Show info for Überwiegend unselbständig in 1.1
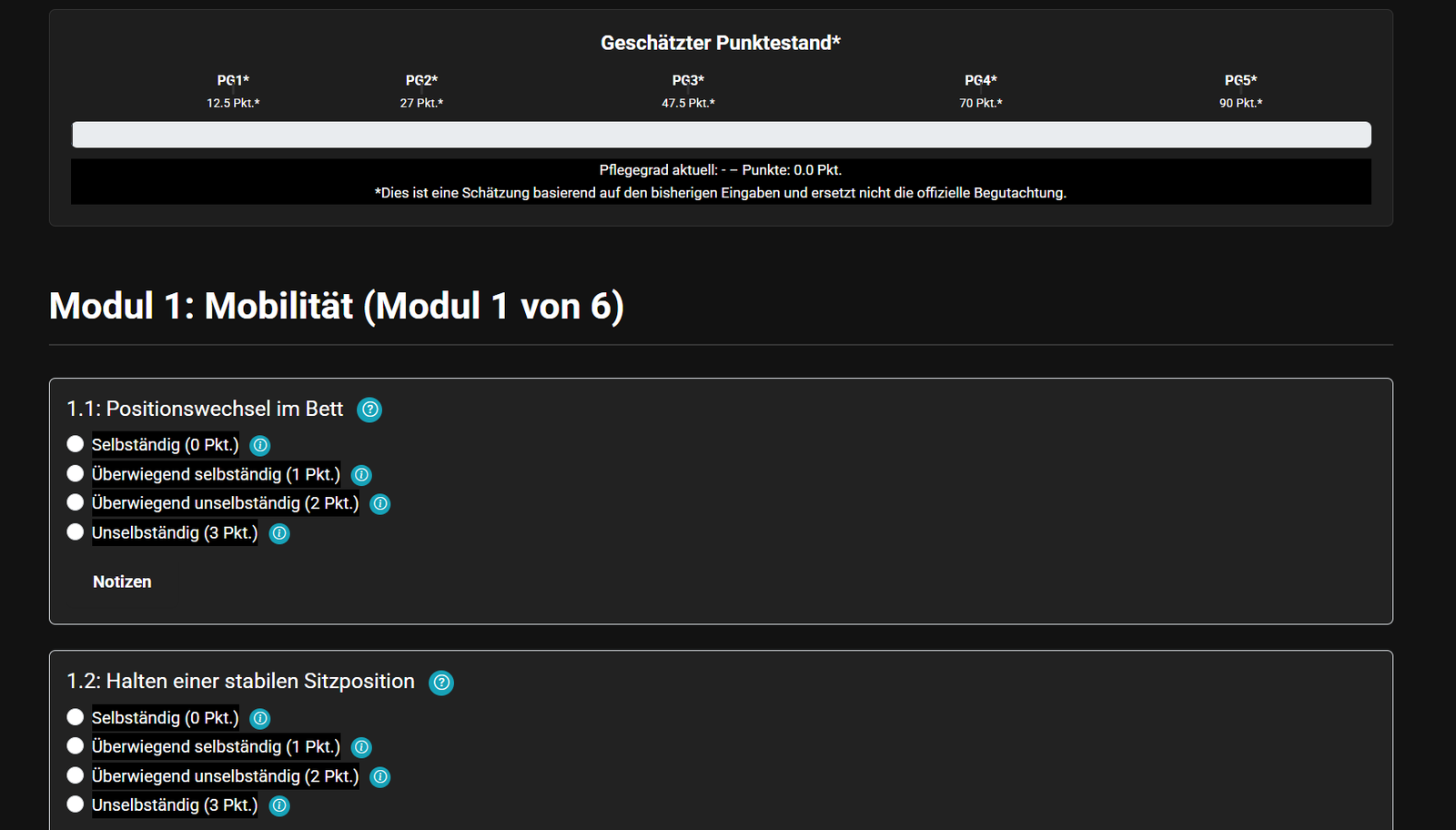The height and width of the screenshot is (830, 1456). (x=380, y=503)
